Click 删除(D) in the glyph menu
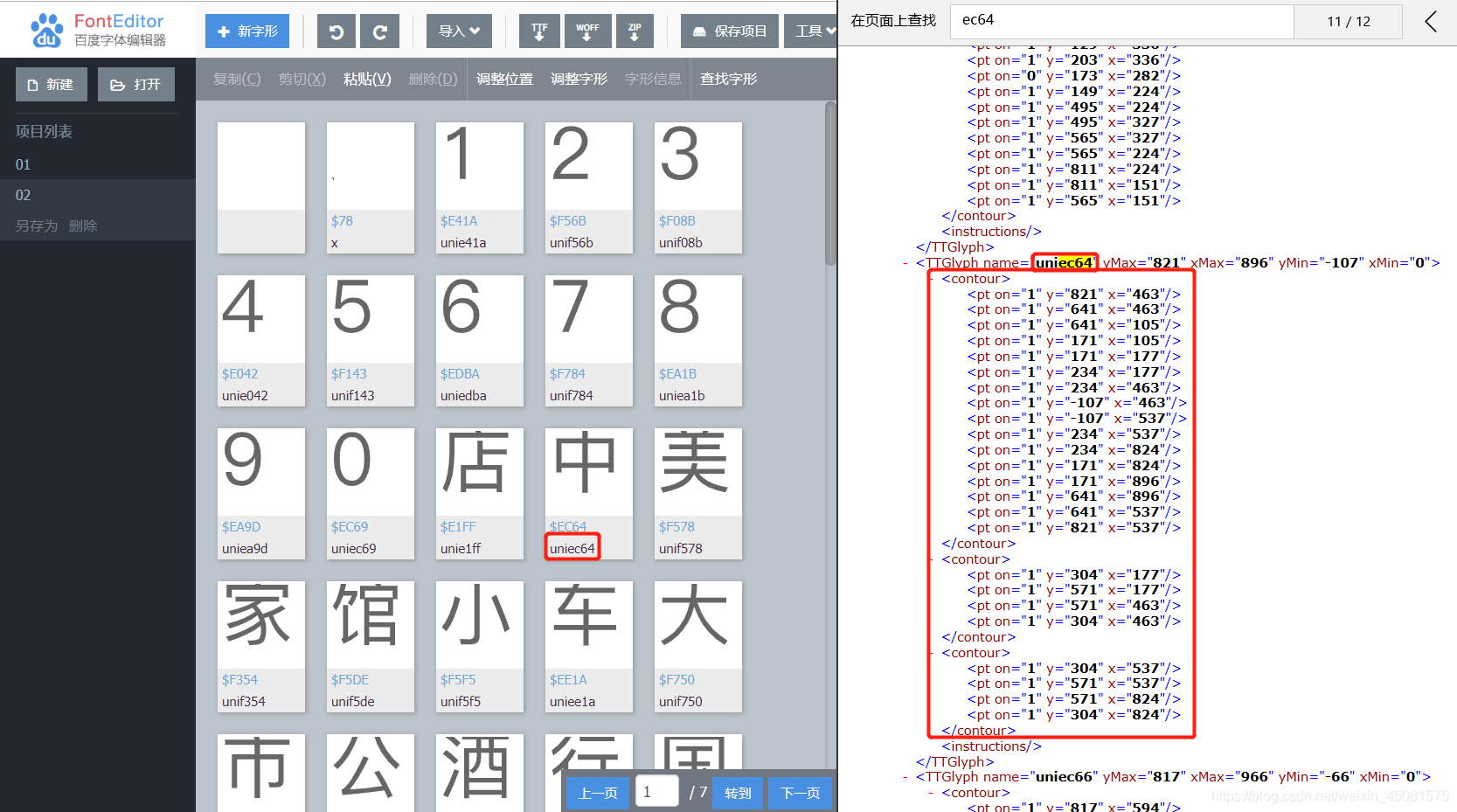The height and width of the screenshot is (812, 1457). pyautogui.click(x=433, y=79)
